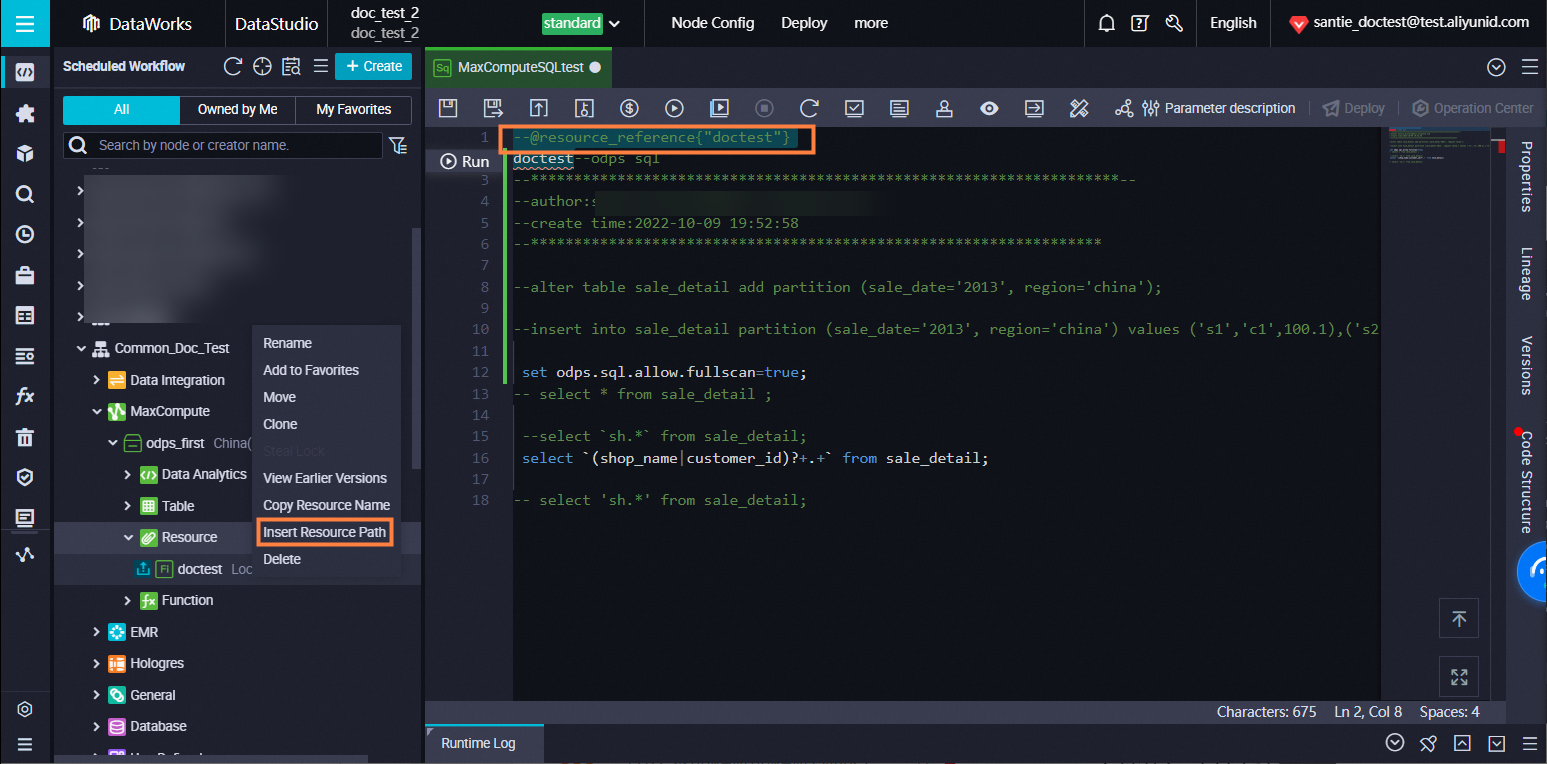Open the recycle bin icon in left sidebar
The height and width of the screenshot is (764, 1547).
[x=25, y=437]
